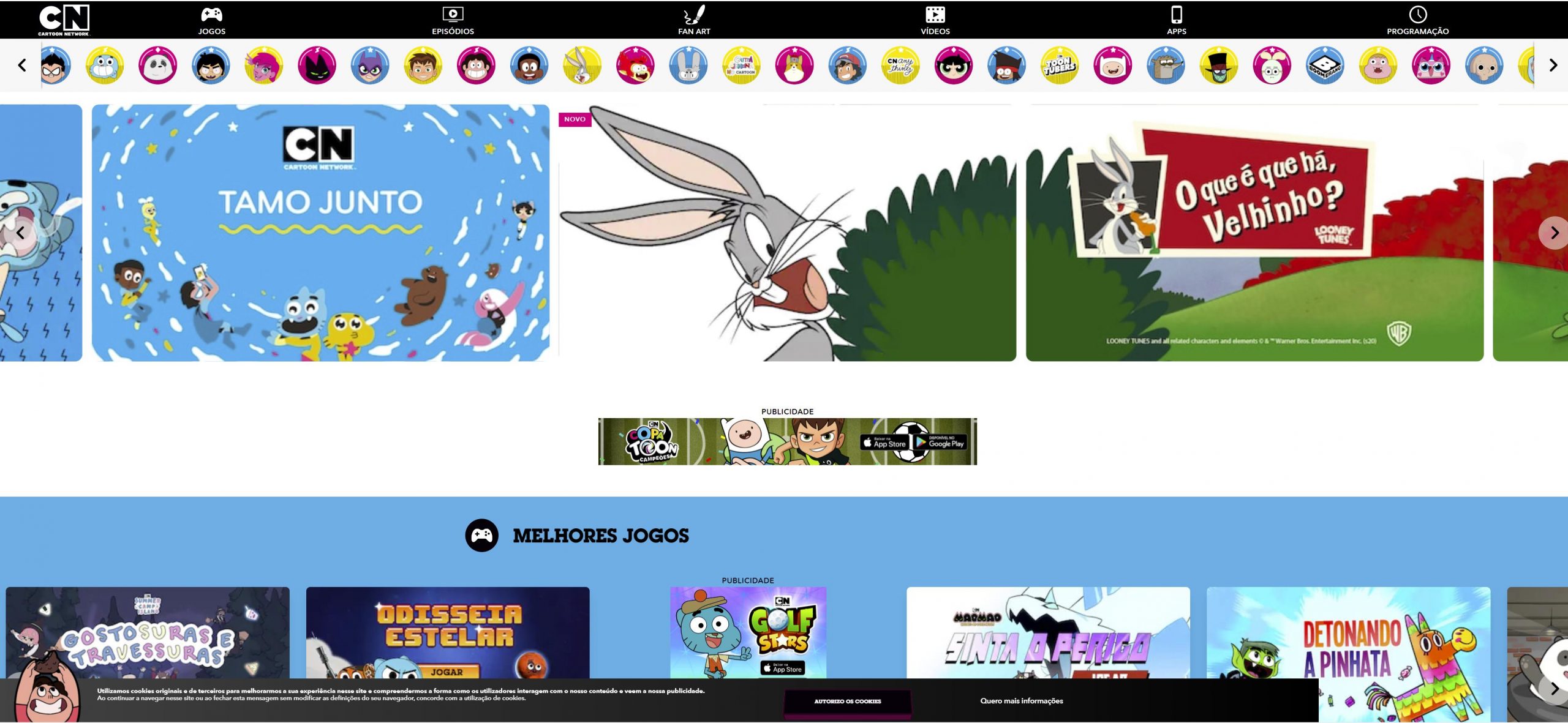Open the Vídeos section
The image size is (1568, 723).
coord(935,21)
